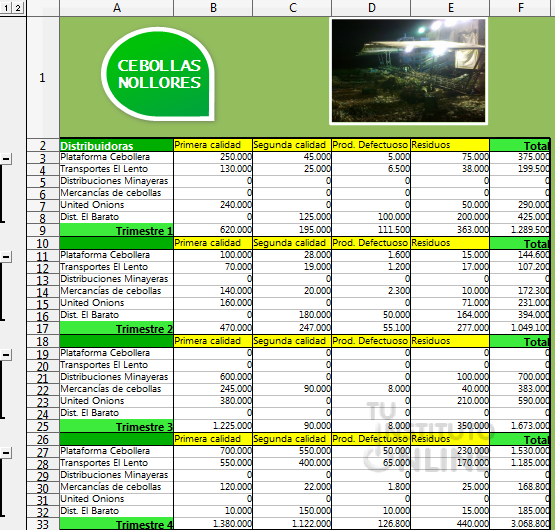Click the Cebollas Nollores logo shape
The width and height of the screenshot is (555, 530).
point(158,74)
